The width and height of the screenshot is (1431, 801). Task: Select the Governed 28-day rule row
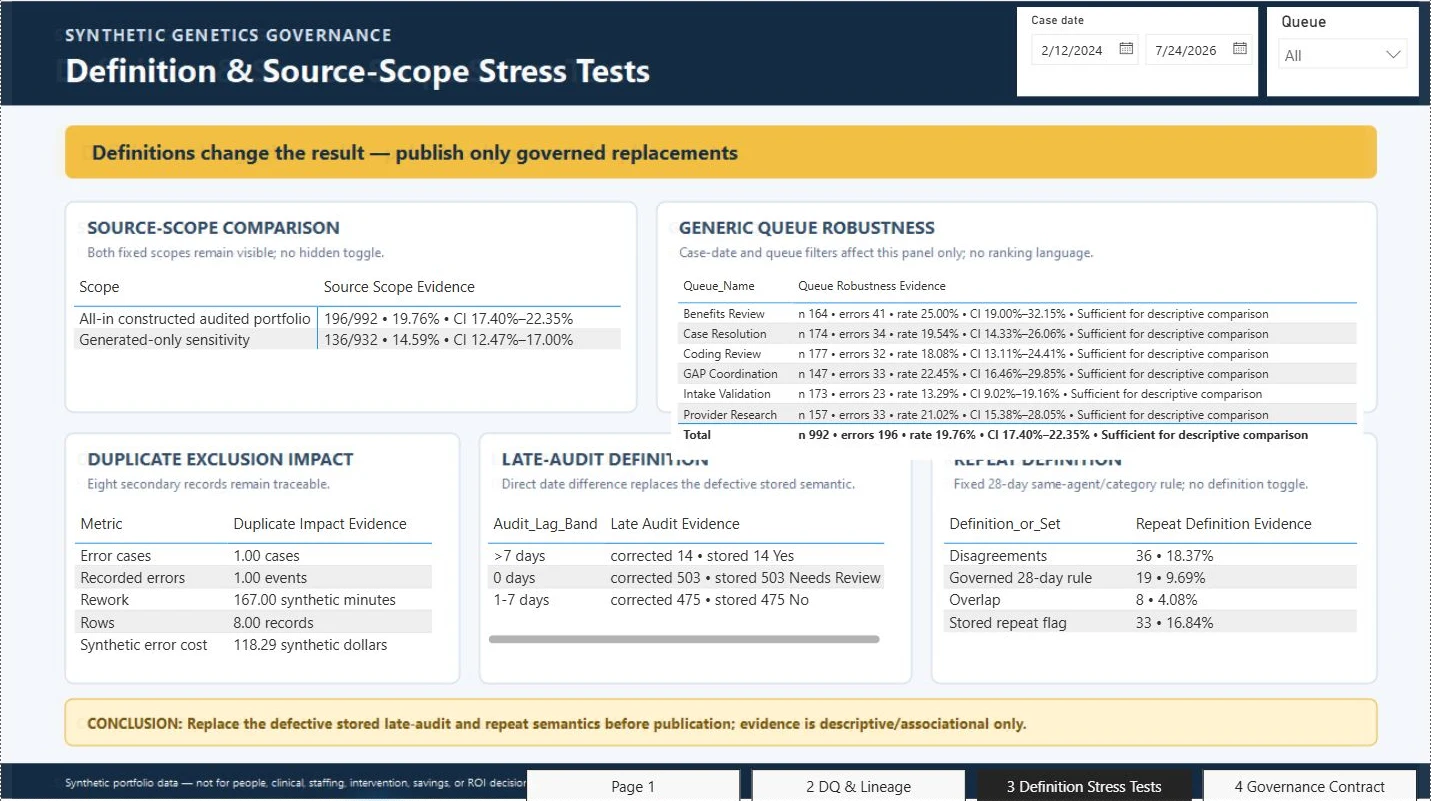pos(1151,578)
